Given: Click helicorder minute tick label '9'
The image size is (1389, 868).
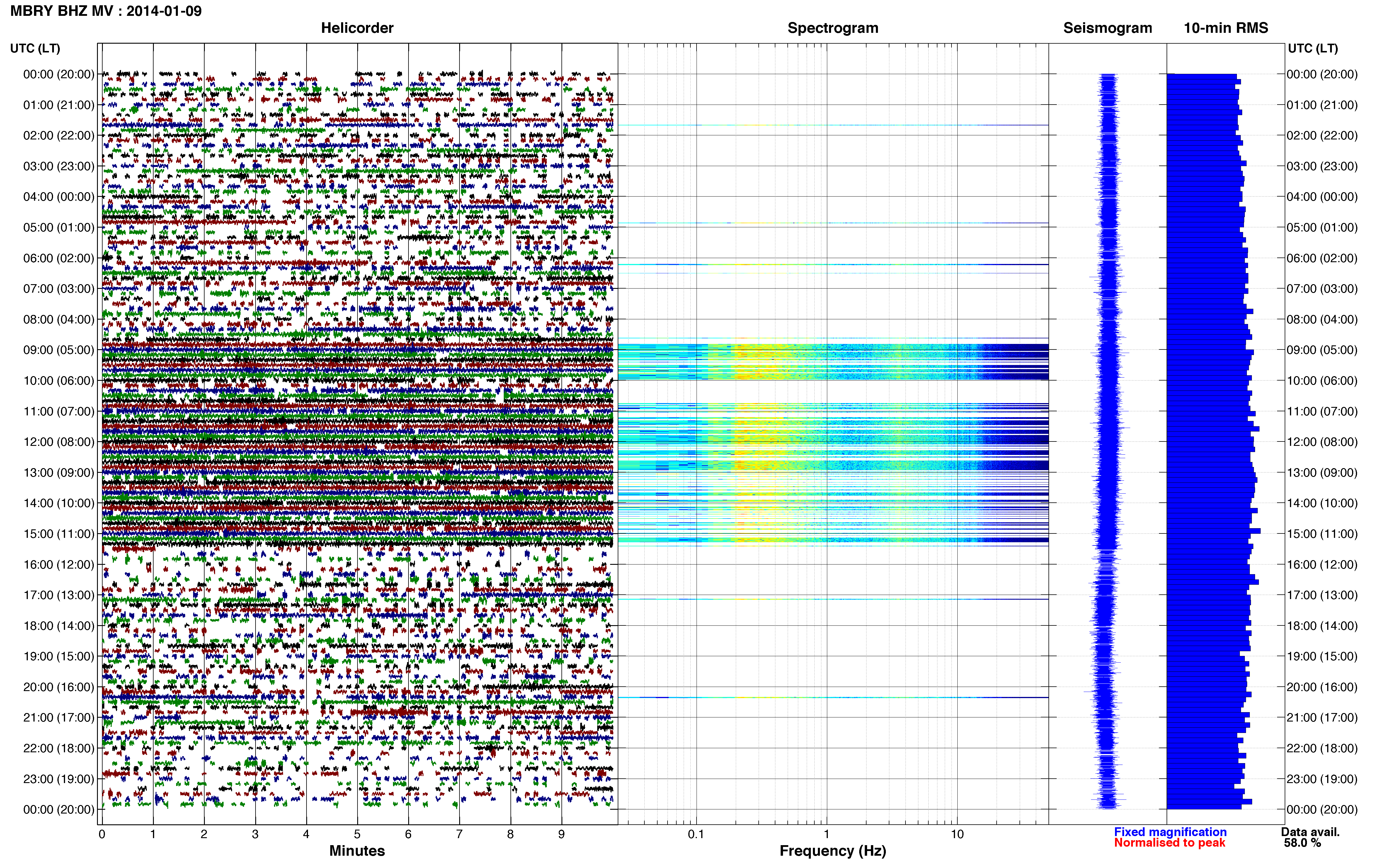Looking at the screenshot, I should tap(561, 835).
